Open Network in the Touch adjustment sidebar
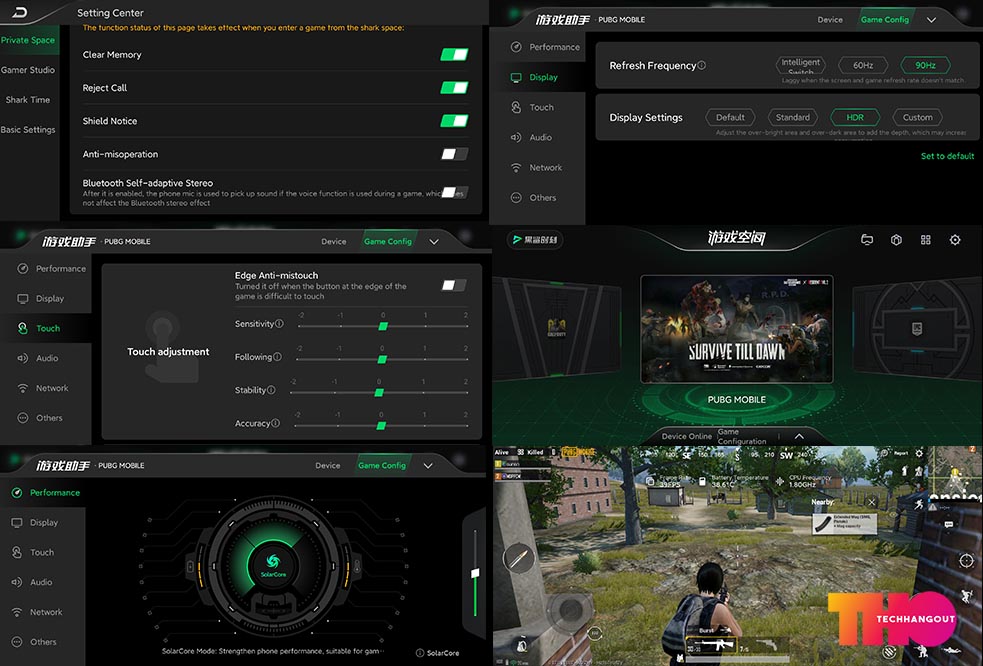 pos(44,388)
